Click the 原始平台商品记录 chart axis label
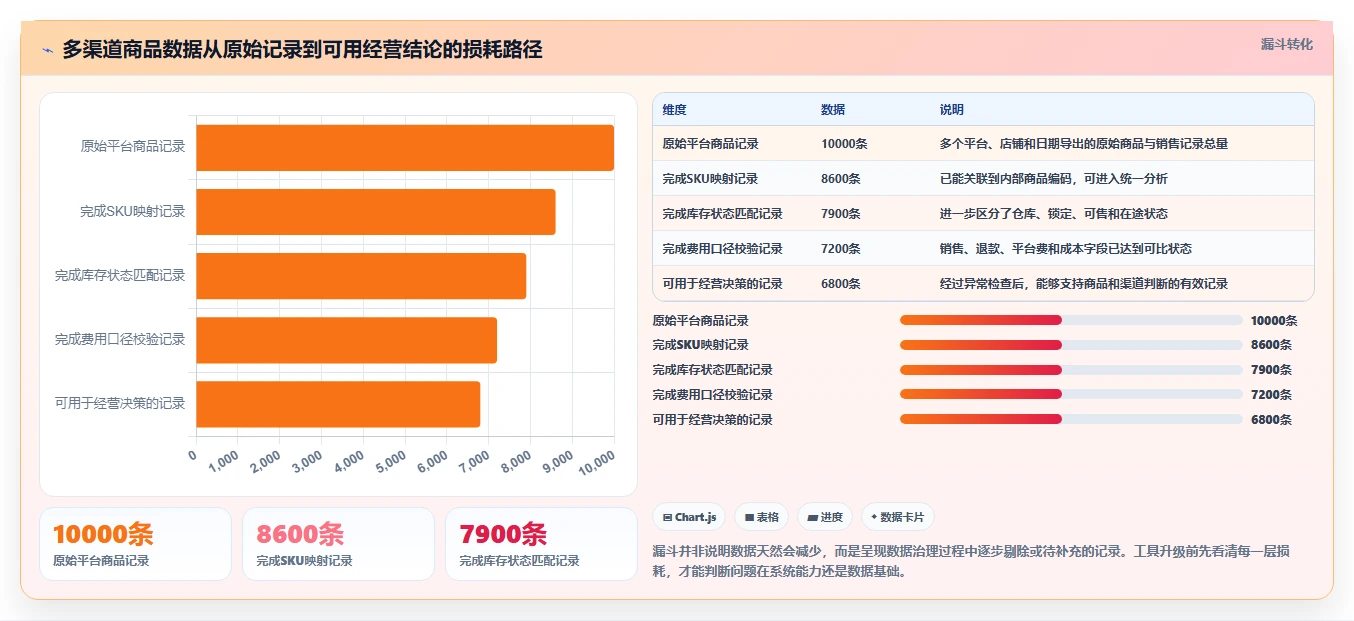 point(133,147)
